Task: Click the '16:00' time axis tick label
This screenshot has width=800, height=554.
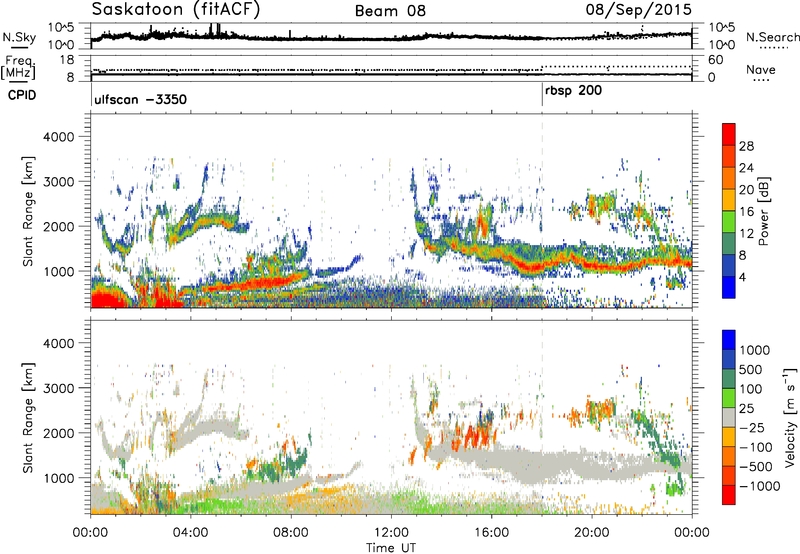Action: [491, 533]
